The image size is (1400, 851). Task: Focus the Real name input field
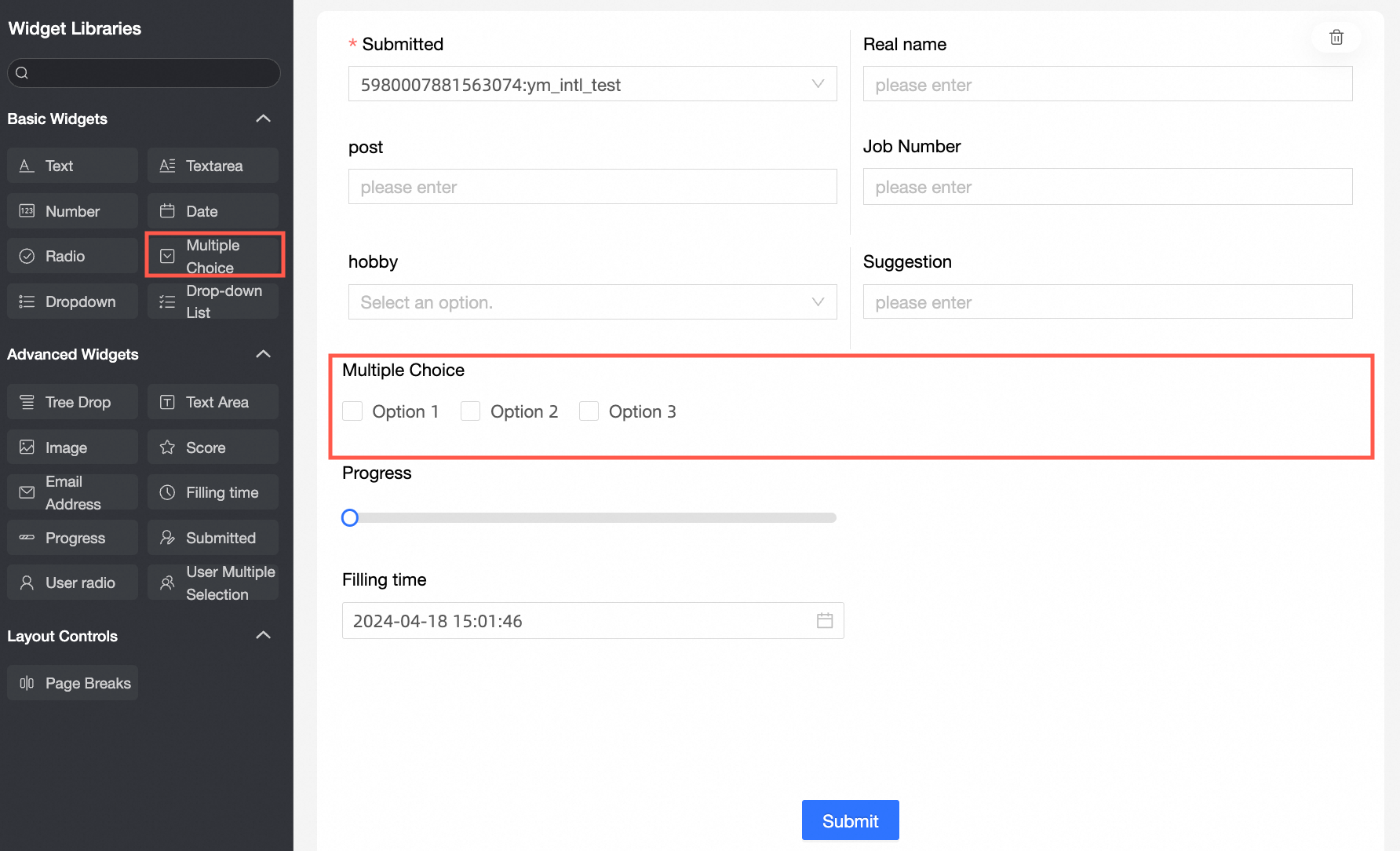tap(1107, 84)
